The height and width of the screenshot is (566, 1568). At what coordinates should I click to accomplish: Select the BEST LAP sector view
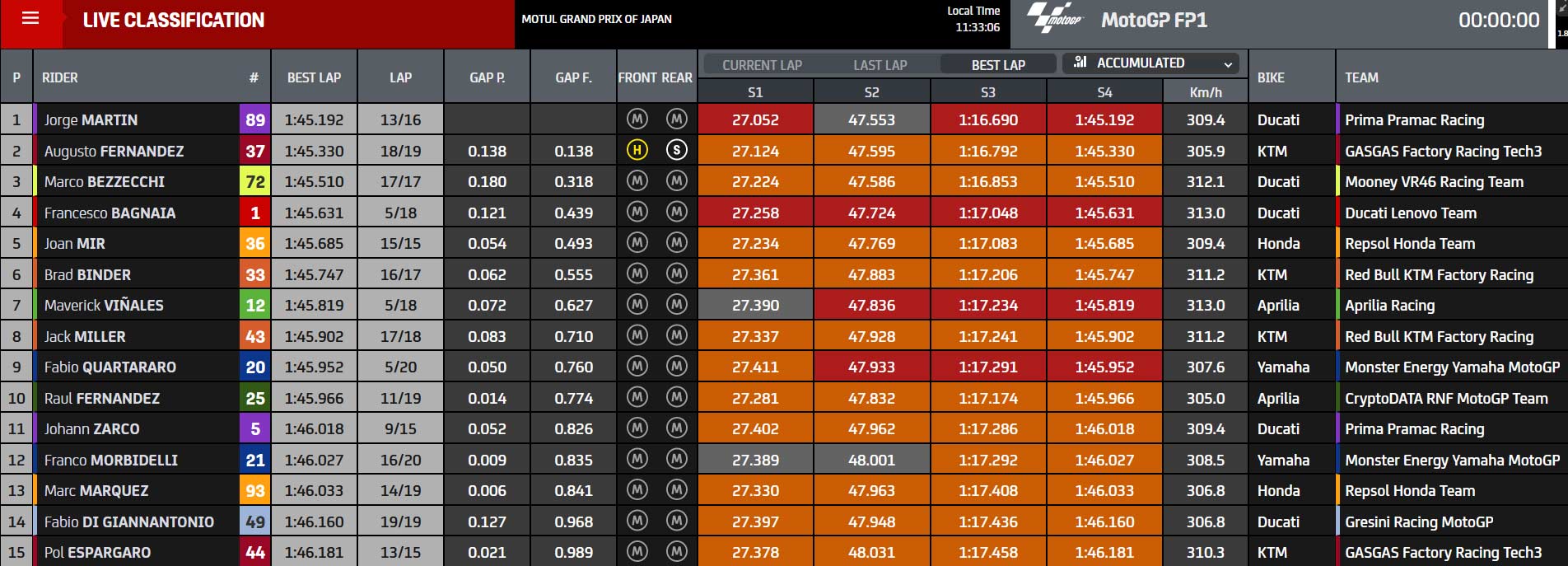pyautogui.click(x=998, y=65)
